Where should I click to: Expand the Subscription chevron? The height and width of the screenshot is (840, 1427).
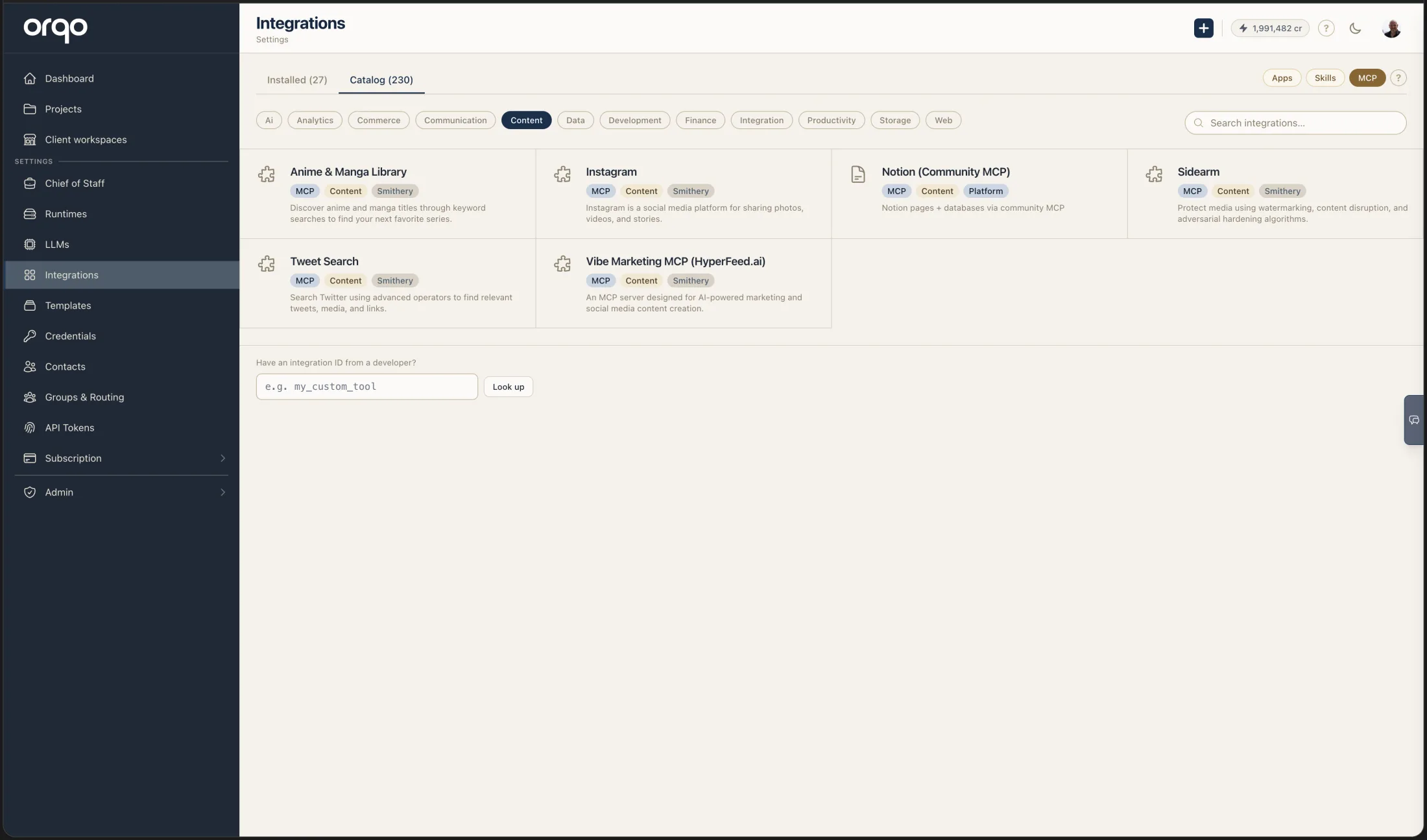(222, 458)
